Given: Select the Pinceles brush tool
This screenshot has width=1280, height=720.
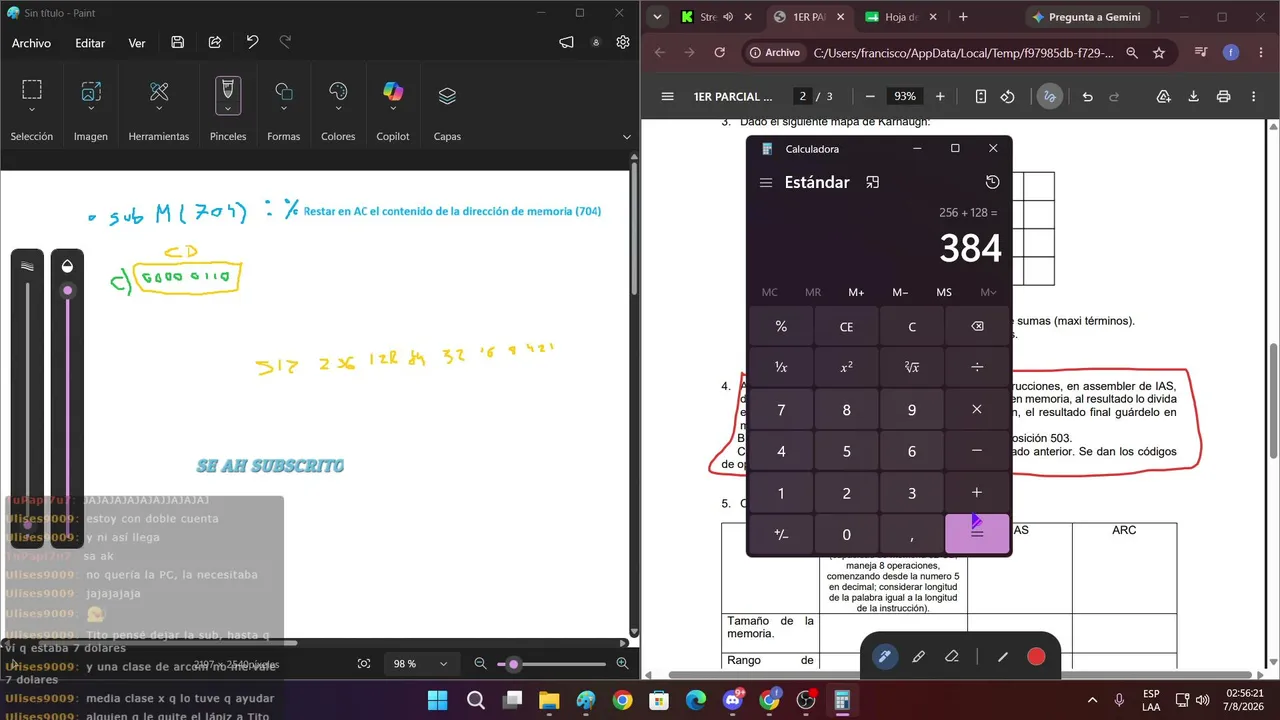Looking at the screenshot, I should (x=228, y=90).
